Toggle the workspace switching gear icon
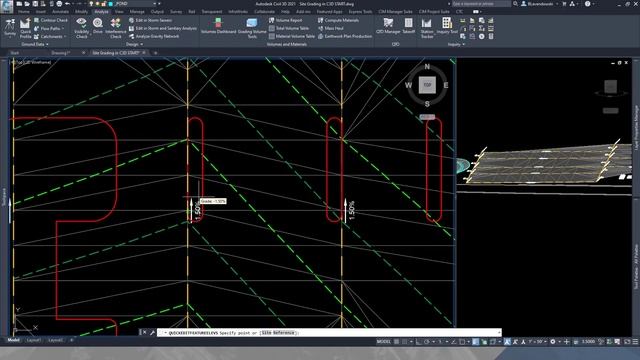This screenshot has height=360, width=640. (x=553, y=342)
